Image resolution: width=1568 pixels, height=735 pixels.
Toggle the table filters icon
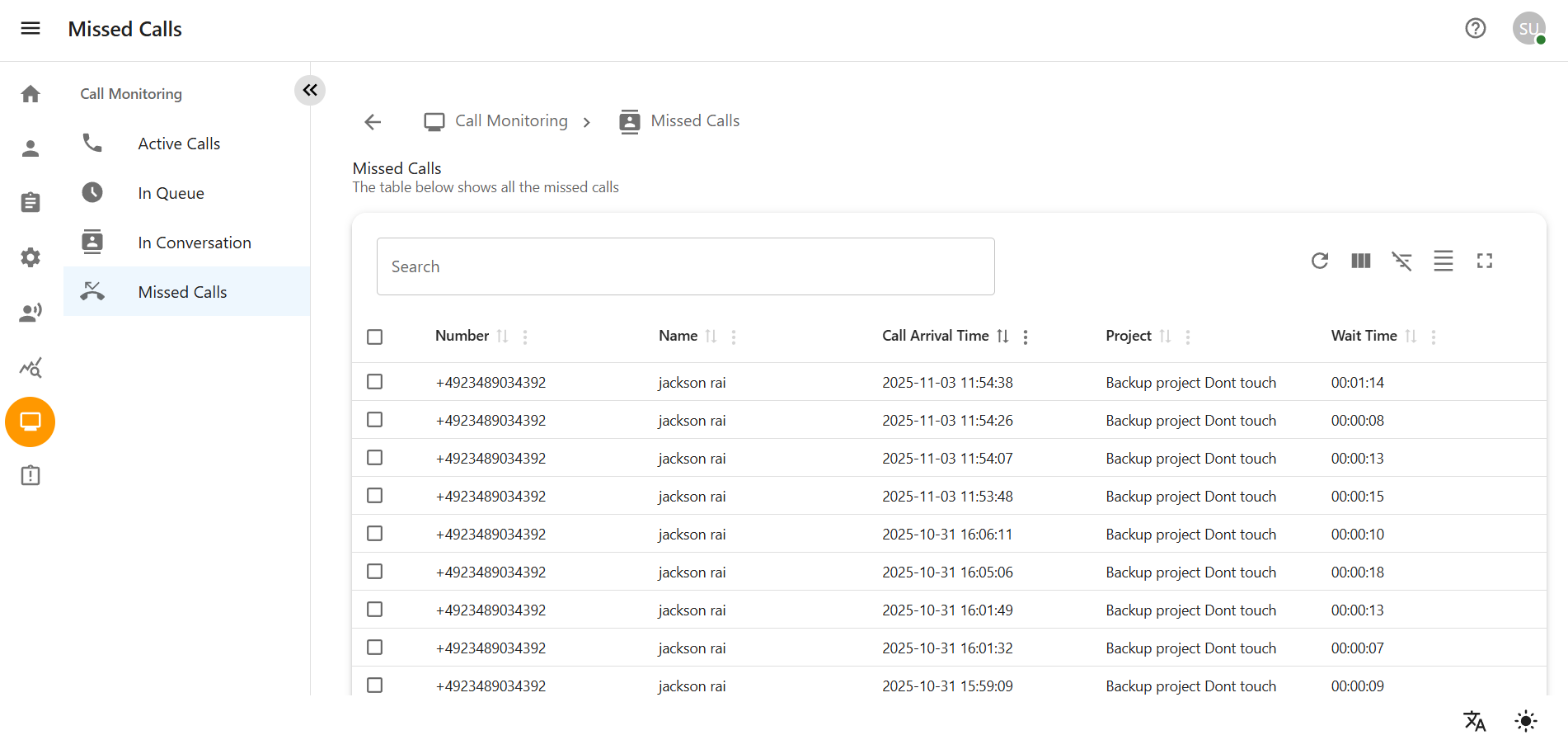(x=1401, y=261)
